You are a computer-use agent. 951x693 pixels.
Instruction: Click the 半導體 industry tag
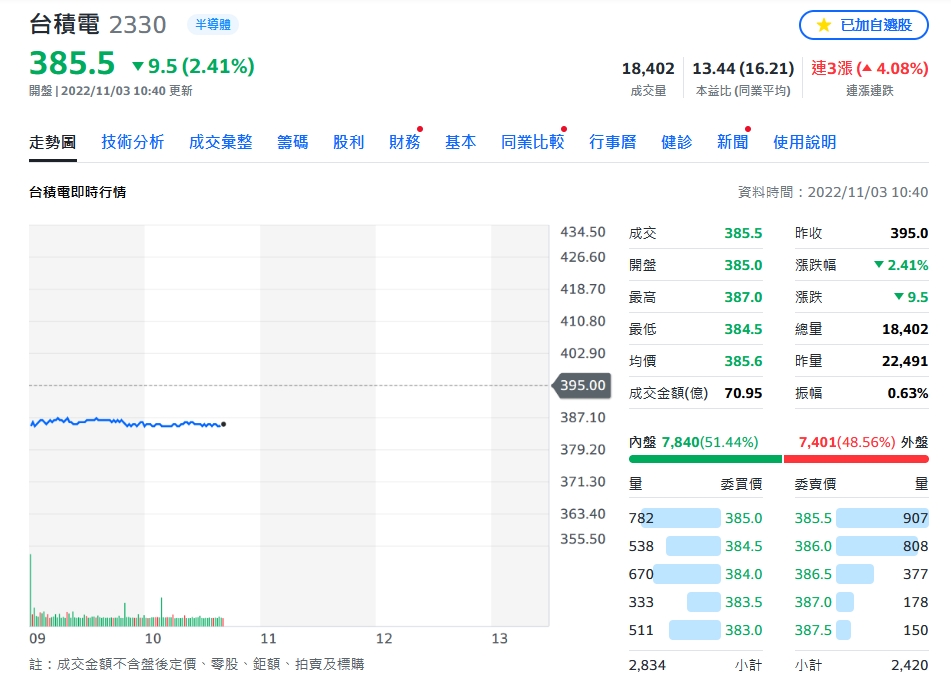(x=213, y=25)
